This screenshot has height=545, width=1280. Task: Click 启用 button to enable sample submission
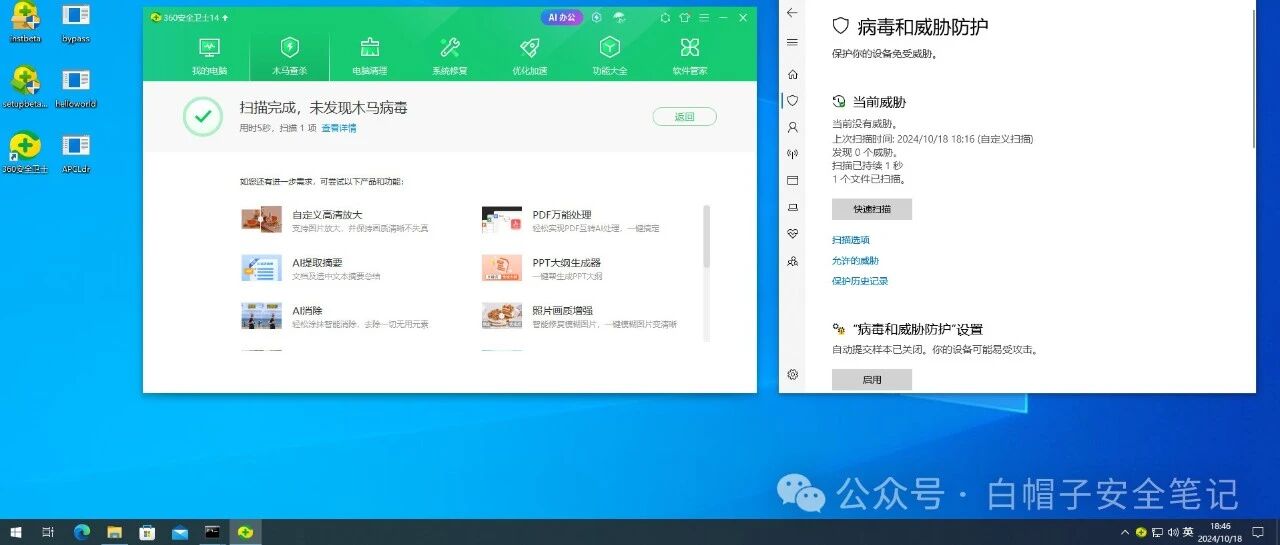pos(872,380)
